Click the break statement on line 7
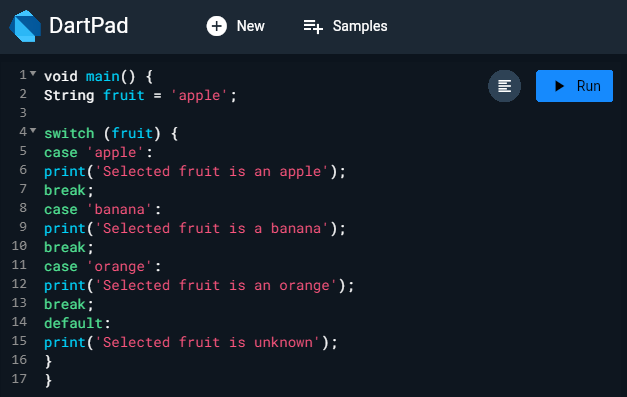The image size is (627, 397). [x=68, y=190]
